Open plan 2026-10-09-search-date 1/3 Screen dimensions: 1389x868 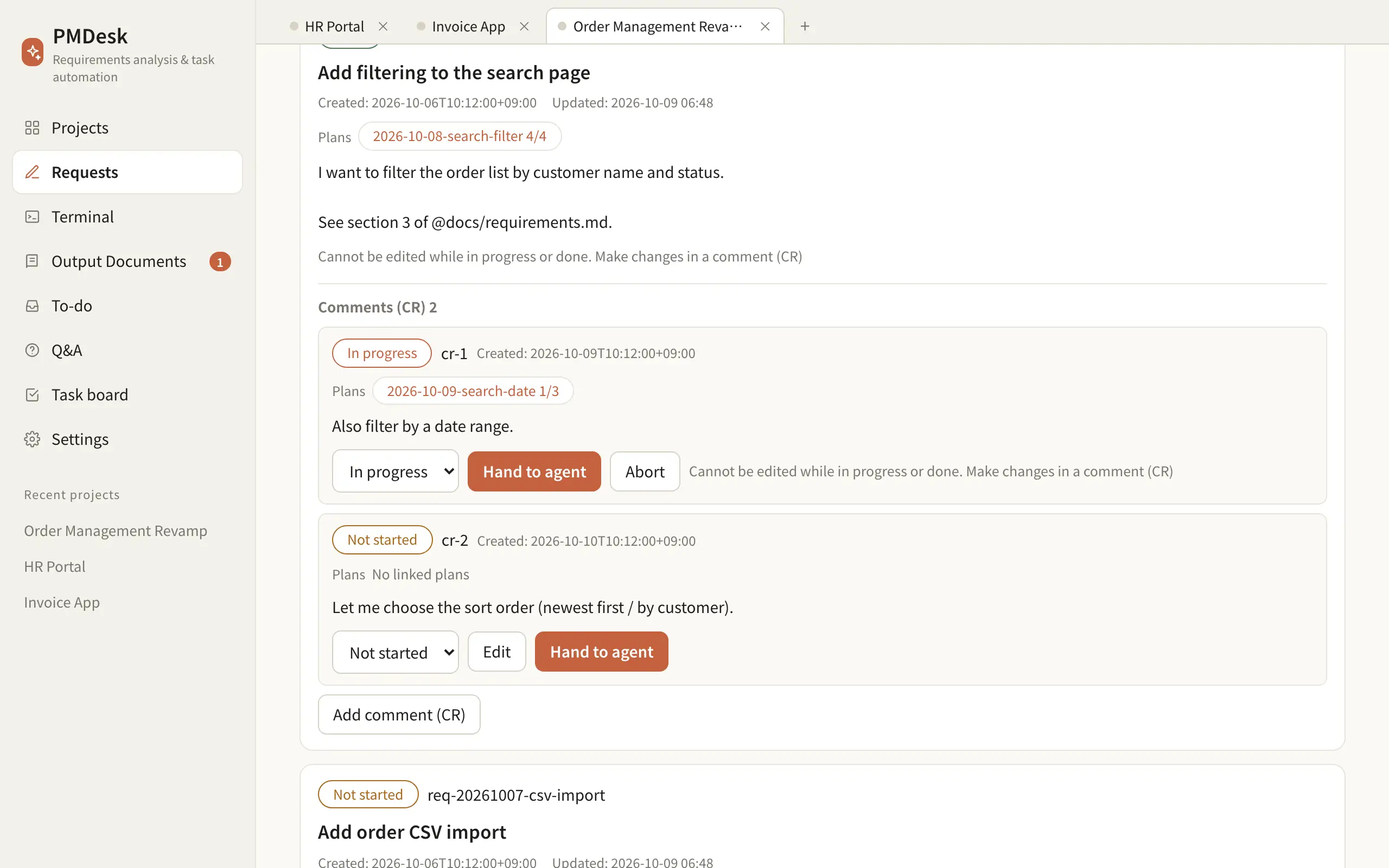[473, 391]
